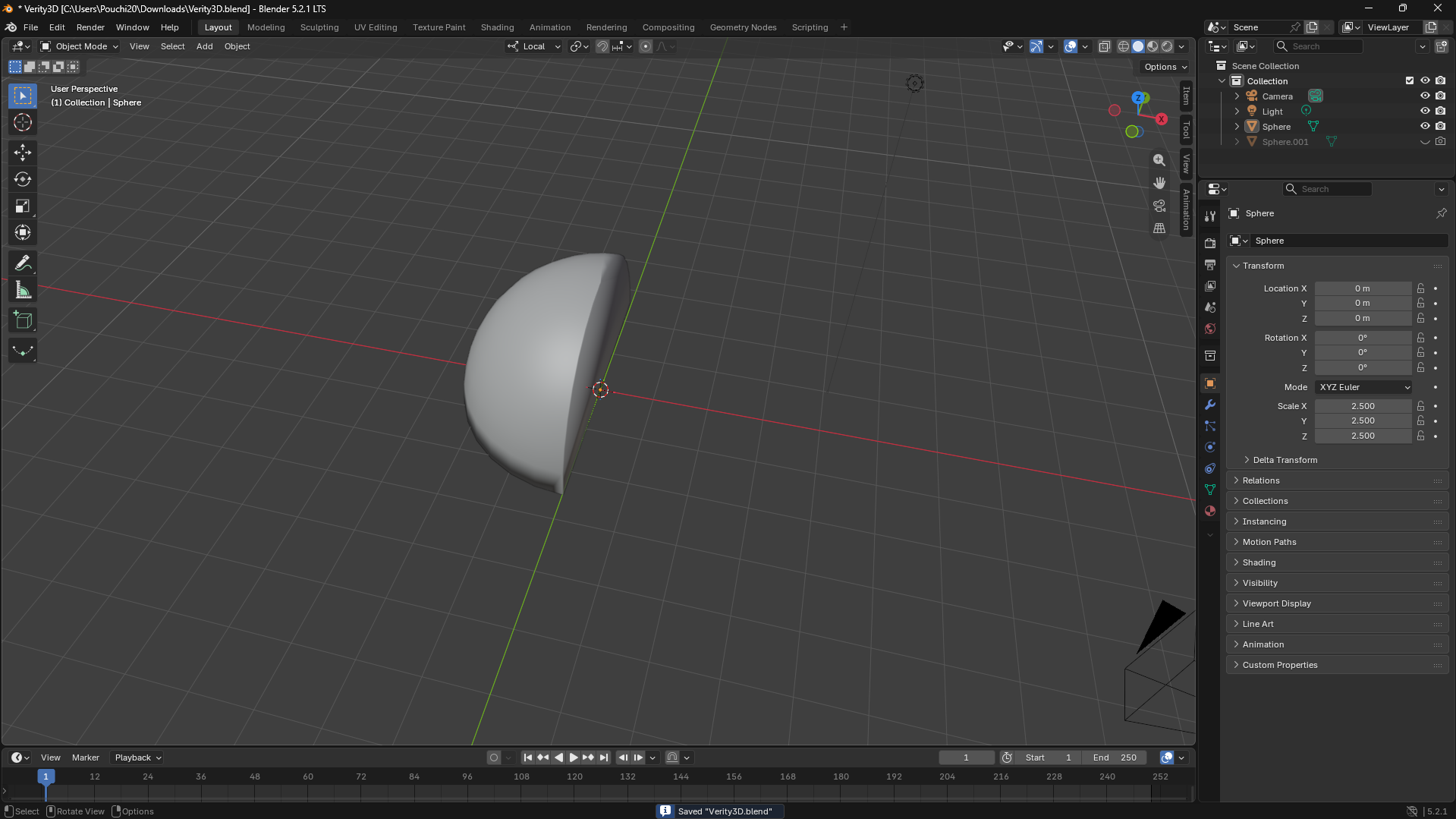Screen dimensions: 1456x819
Task: Select the Cursor tool in toolbar
Action: (x=23, y=122)
